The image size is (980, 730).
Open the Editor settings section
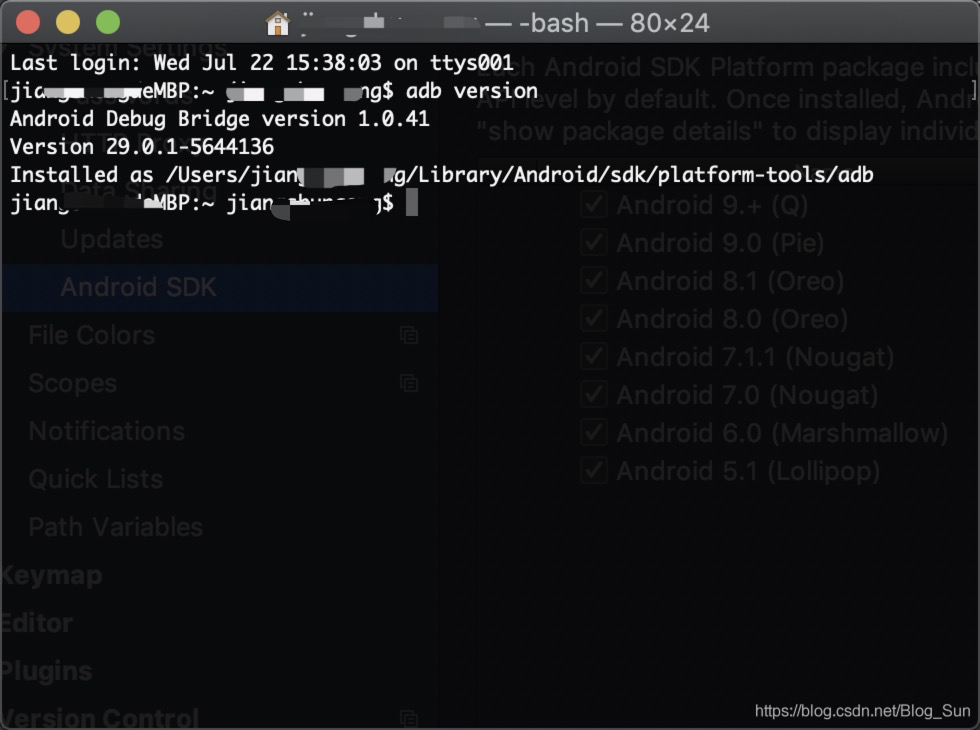[36, 623]
